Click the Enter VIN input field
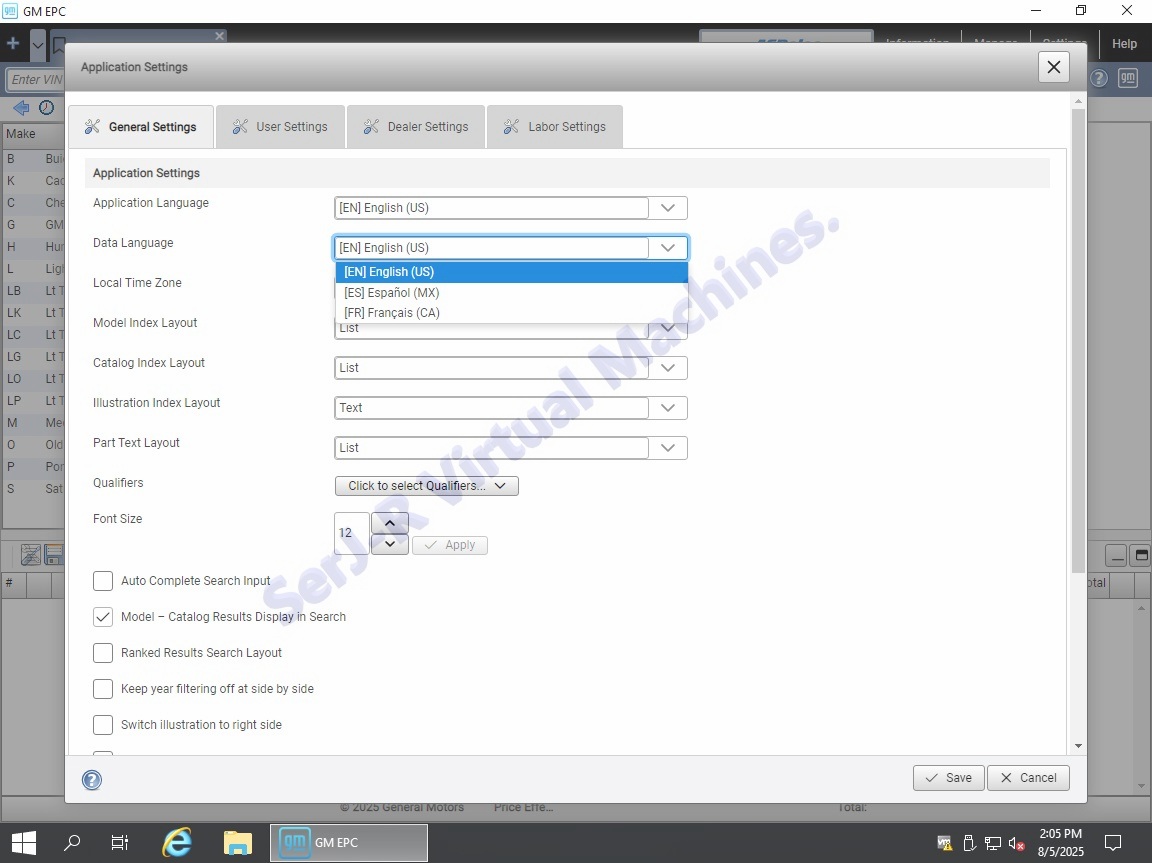Image resolution: width=1152 pixels, height=863 pixels. click(35, 79)
